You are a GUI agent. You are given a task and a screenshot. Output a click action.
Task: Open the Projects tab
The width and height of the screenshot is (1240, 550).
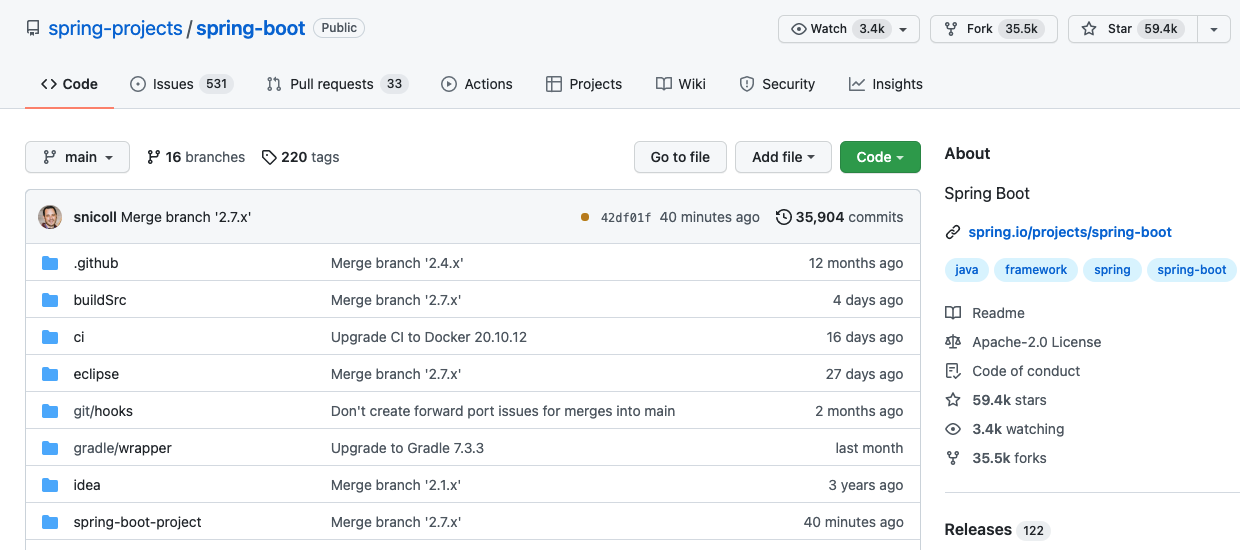point(584,84)
